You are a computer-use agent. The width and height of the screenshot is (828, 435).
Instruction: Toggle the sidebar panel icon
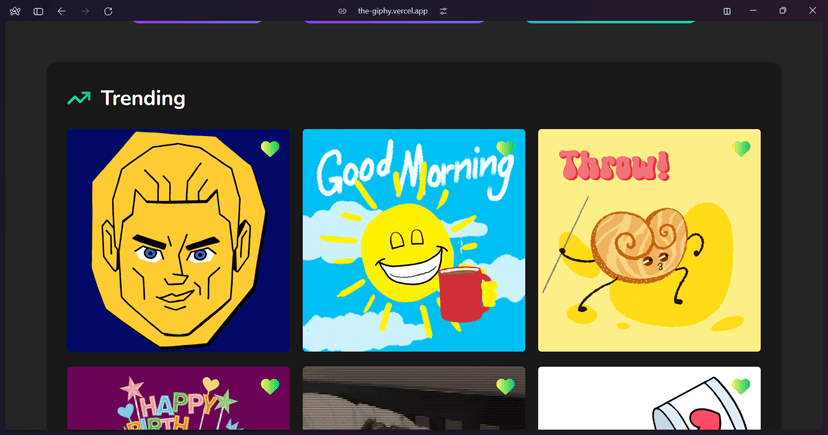point(38,11)
